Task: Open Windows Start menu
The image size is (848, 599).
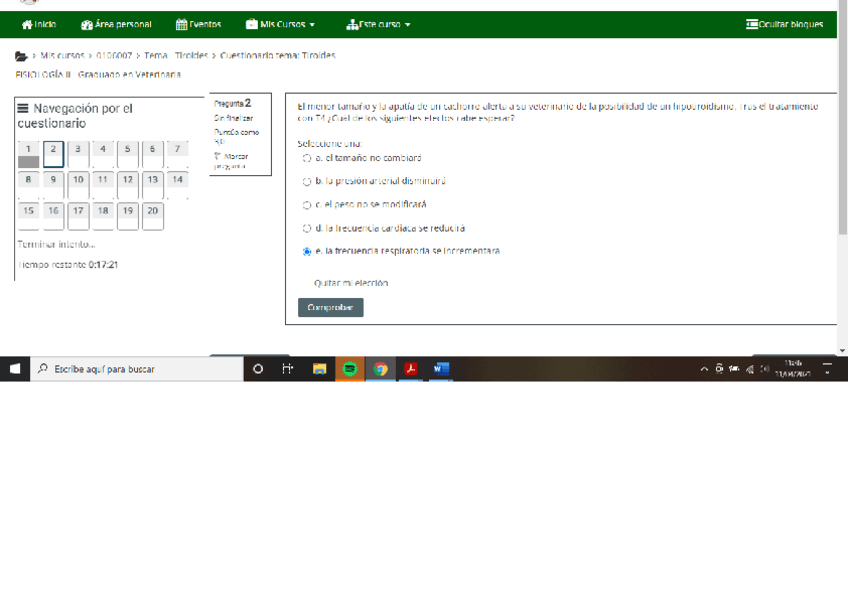Action: pyautogui.click(x=15, y=369)
